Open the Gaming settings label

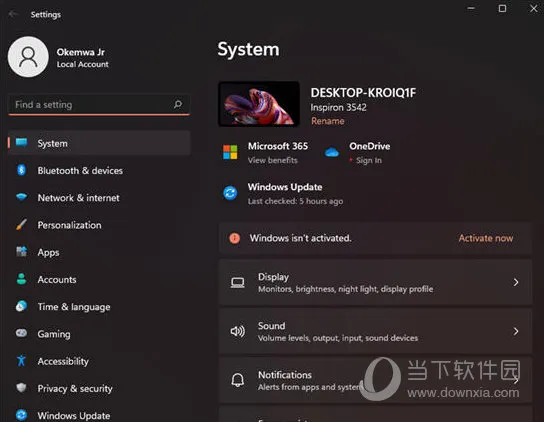pos(54,334)
